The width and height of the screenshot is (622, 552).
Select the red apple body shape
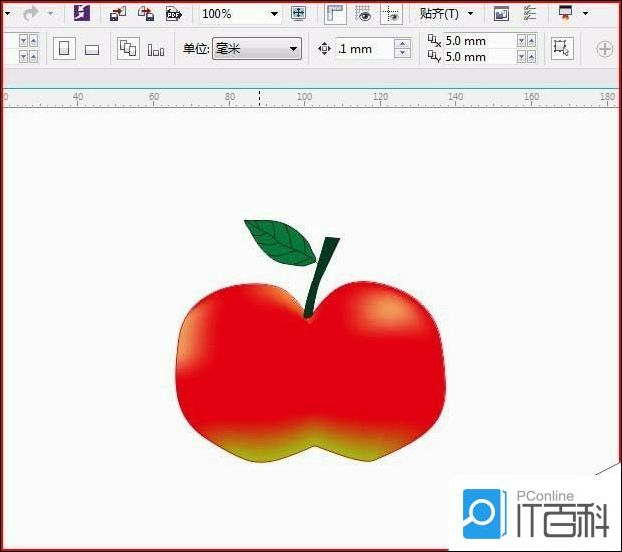[311, 371]
